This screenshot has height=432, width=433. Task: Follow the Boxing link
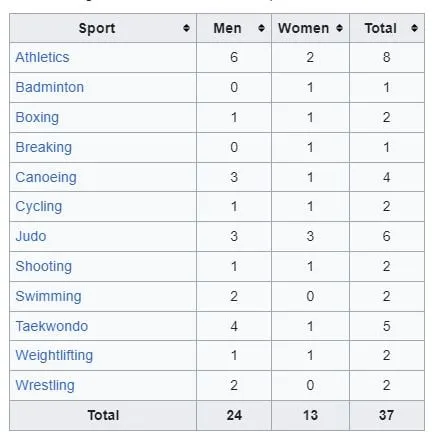click(x=37, y=117)
